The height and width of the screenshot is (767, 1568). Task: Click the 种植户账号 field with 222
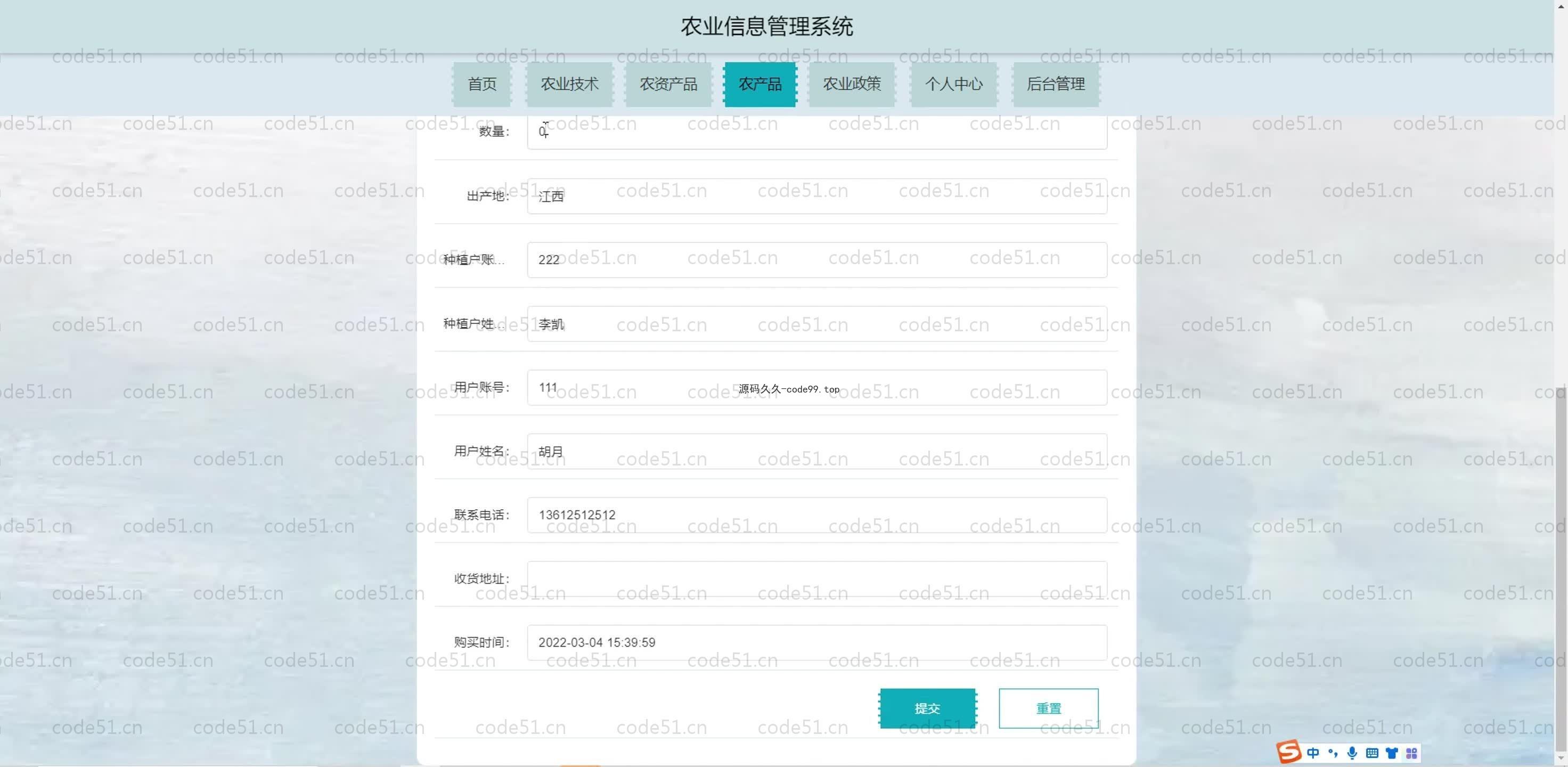(x=817, y=260)
